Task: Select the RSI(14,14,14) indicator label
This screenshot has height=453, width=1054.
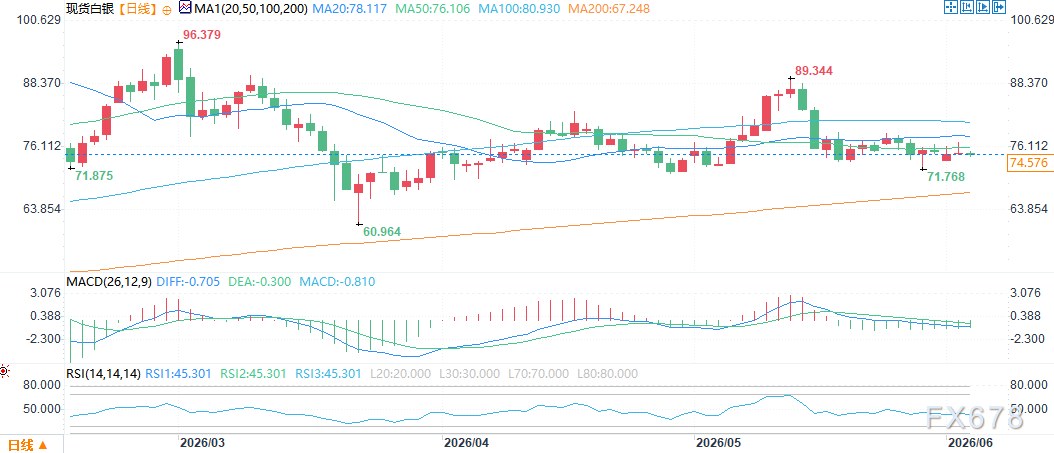Action: 103,374
